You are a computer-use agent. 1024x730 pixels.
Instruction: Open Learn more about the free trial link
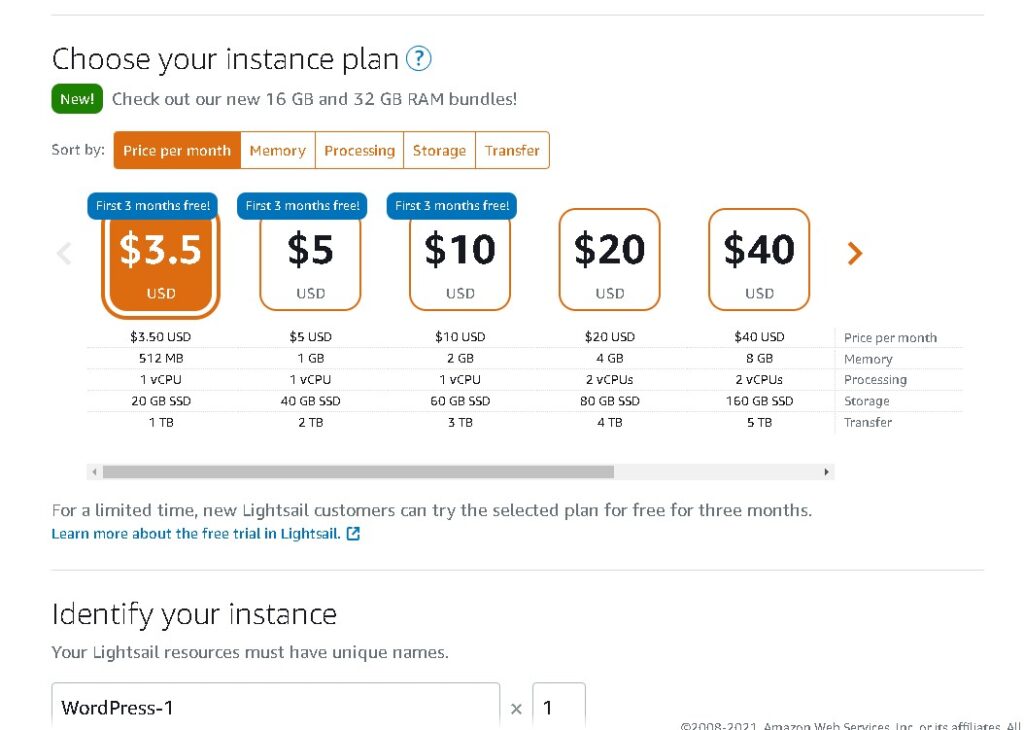(195, 534)
